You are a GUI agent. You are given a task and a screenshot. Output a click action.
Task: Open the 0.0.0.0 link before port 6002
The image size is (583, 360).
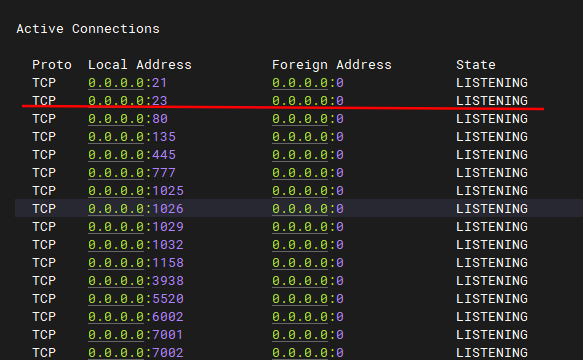point(116,317)
